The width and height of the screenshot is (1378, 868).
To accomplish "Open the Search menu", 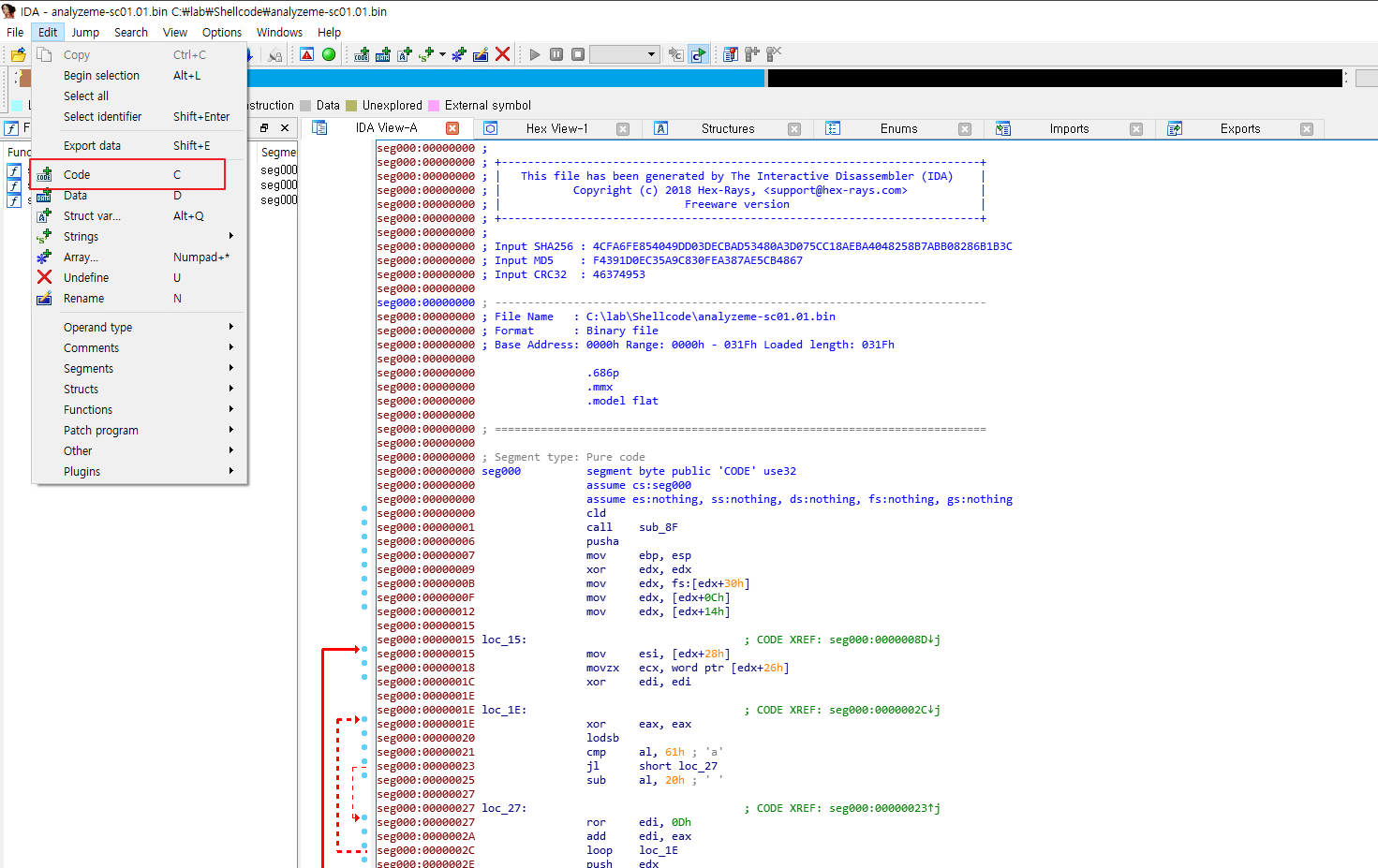I will coord(131,32).
